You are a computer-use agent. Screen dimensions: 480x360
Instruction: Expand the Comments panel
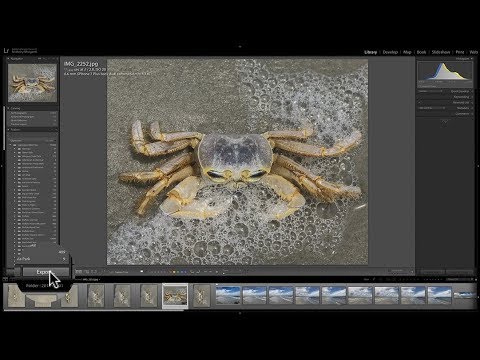[472, 114]
